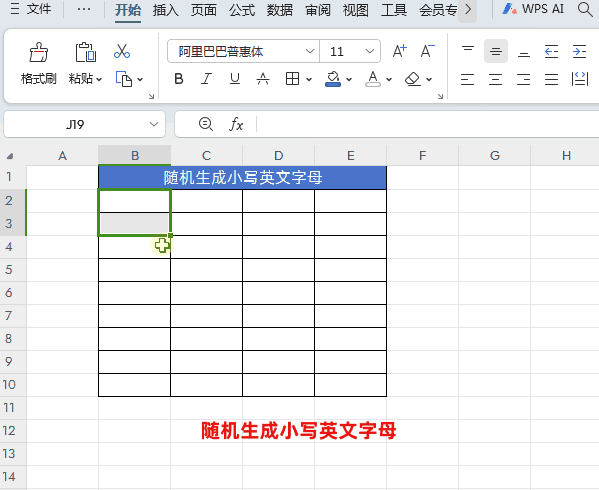Click the 粘贴 paste clipboard icon
This screenshot has width=599, height=490.
(x=85, y=52)
